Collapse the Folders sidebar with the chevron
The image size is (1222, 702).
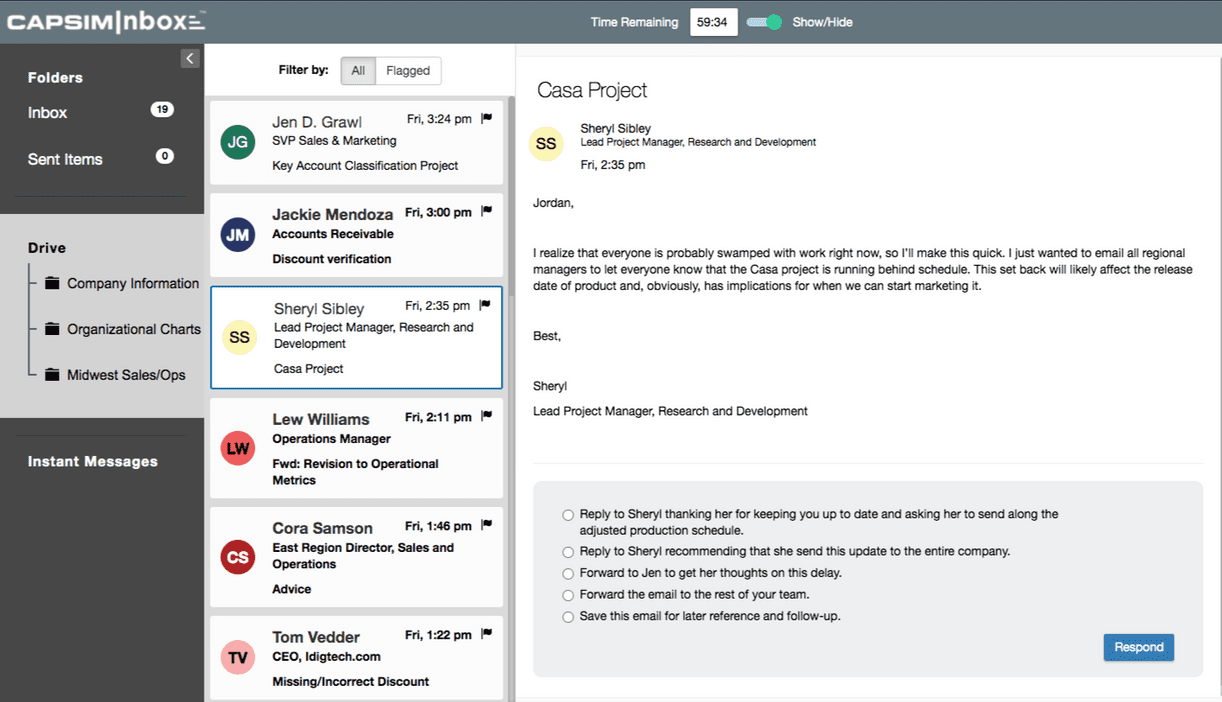190,58
